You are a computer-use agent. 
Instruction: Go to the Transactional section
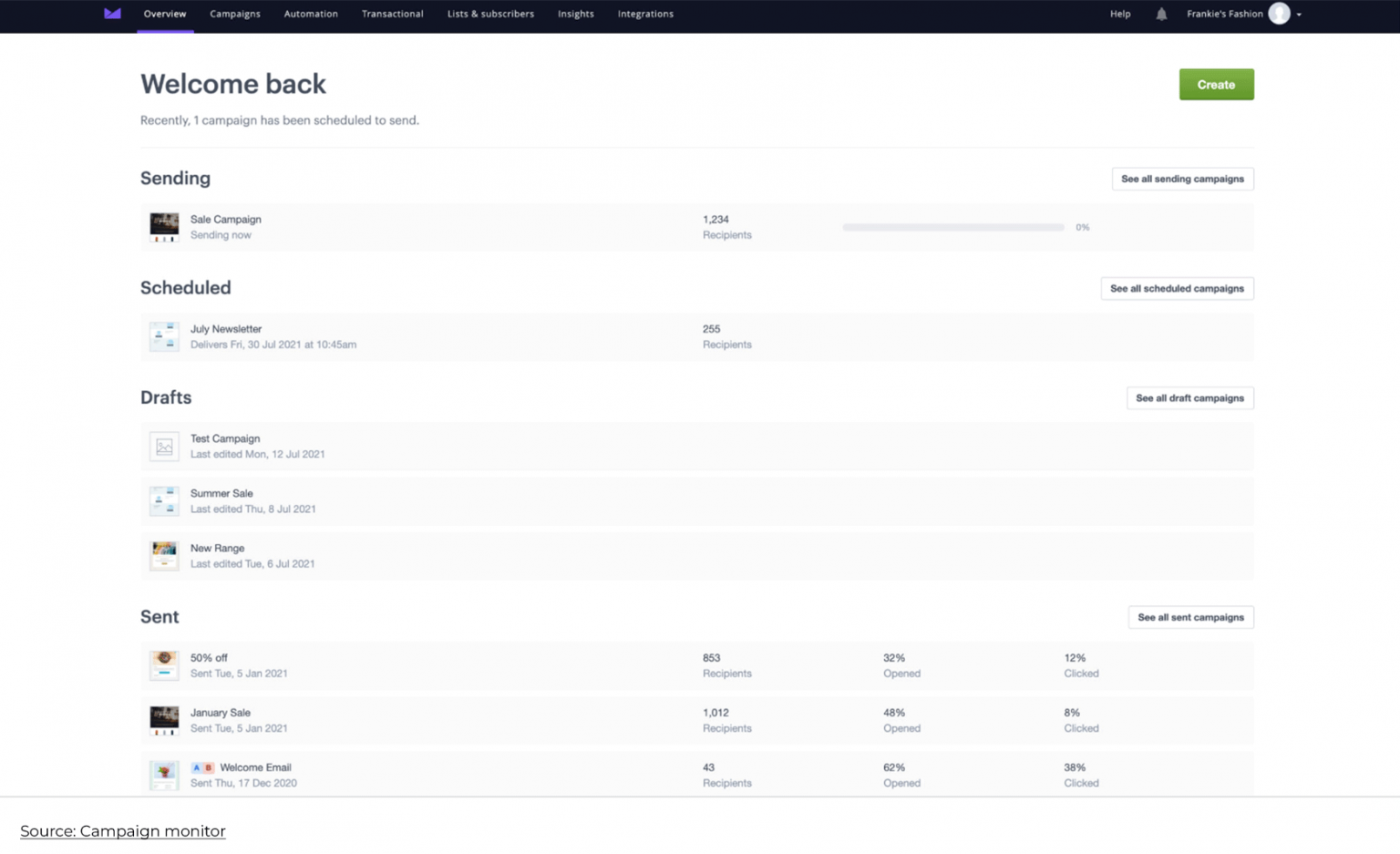tap(393, 14)
